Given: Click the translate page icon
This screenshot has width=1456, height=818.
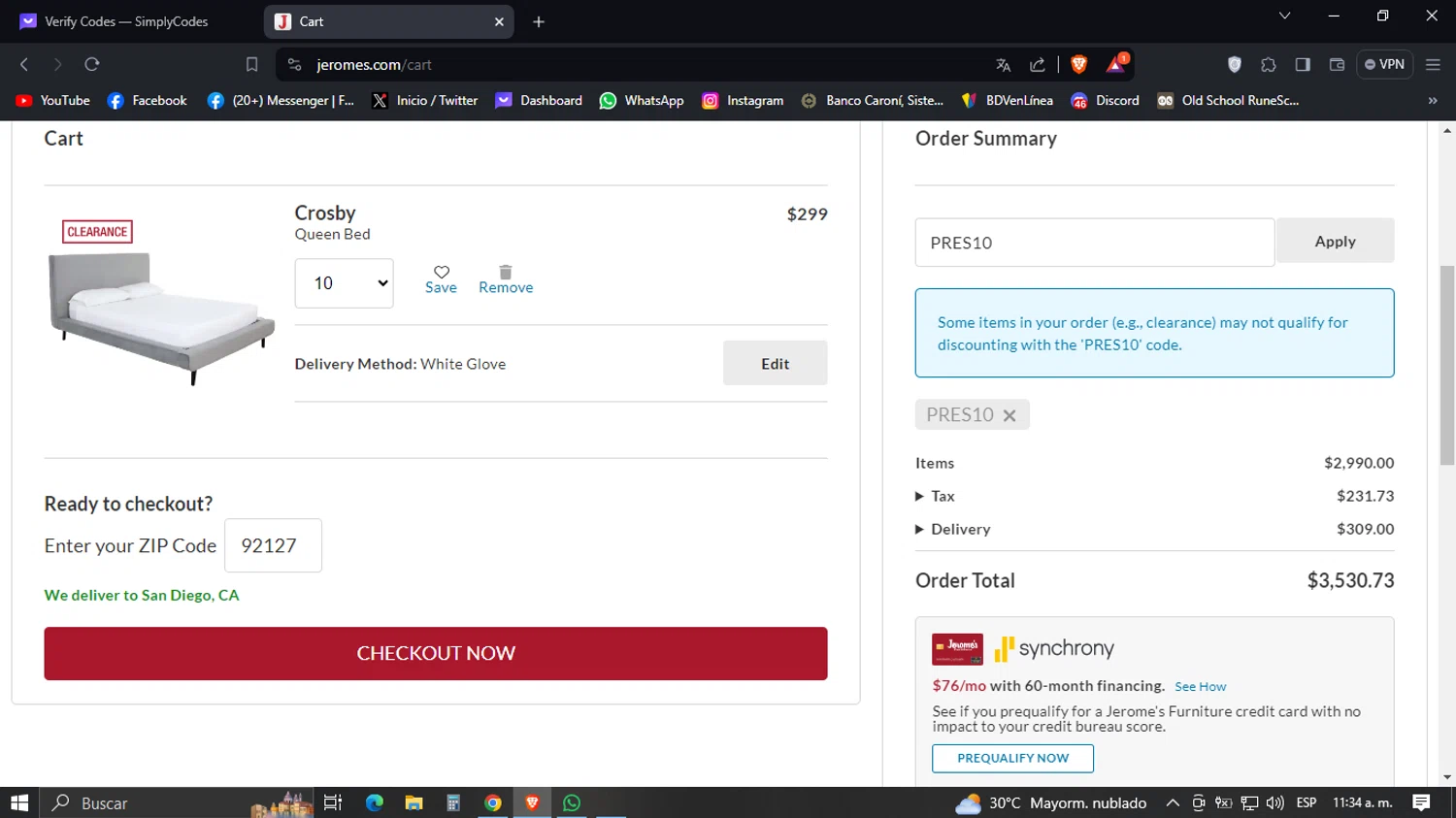Looking at the screenshot, I should click(x=1003, y=65).
